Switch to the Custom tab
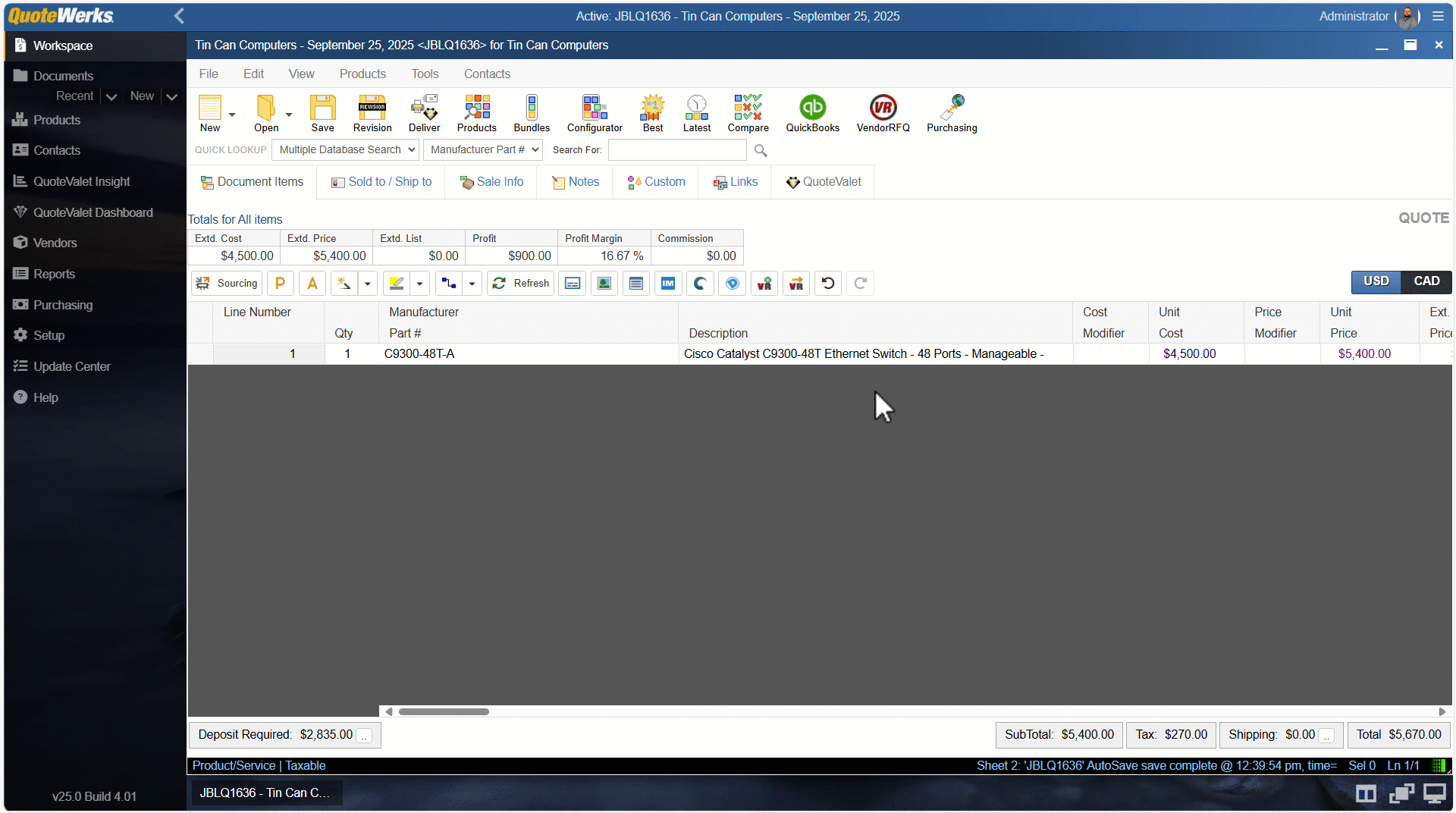 coord(656,182)
